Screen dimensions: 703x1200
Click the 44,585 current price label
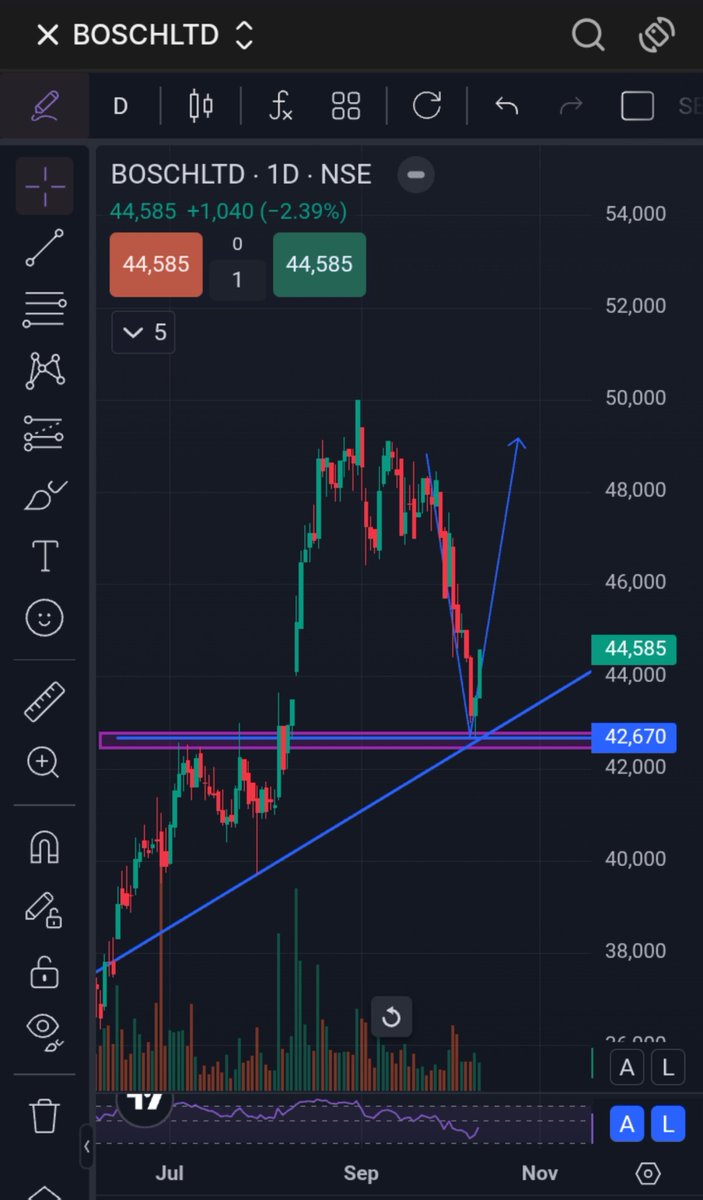tap(635, 649)
